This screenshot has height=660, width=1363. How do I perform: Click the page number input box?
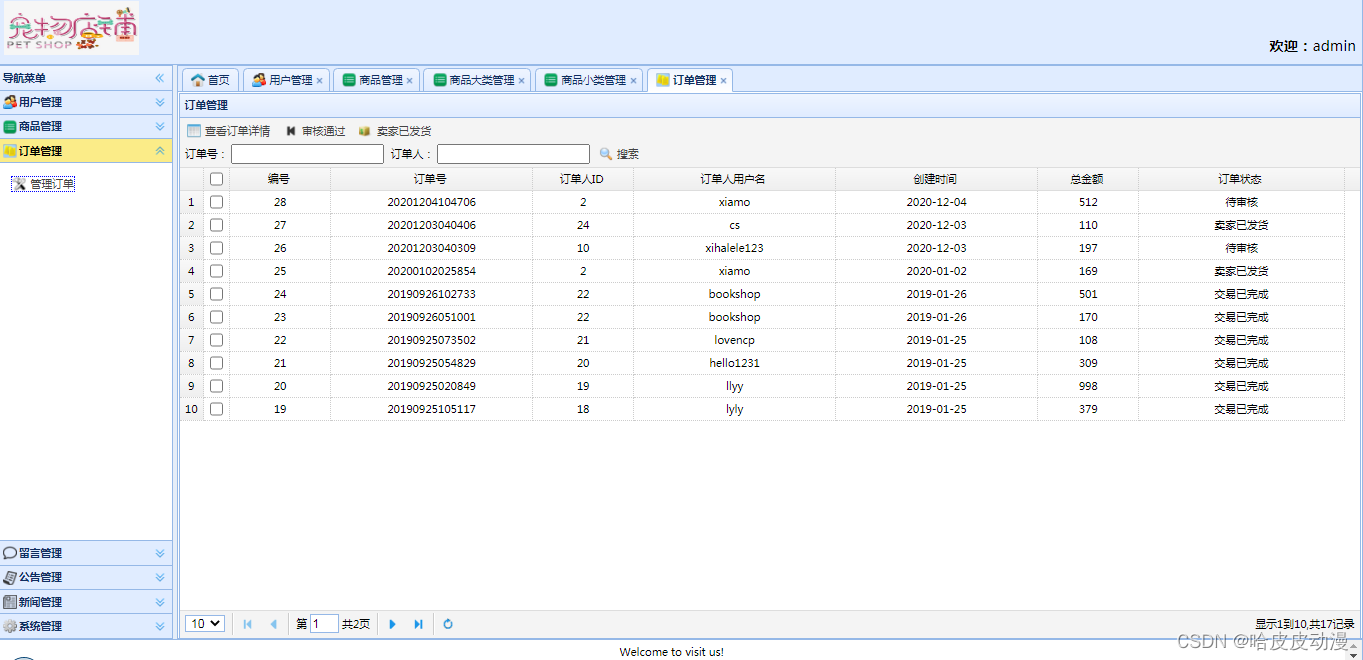coord(324,624)
